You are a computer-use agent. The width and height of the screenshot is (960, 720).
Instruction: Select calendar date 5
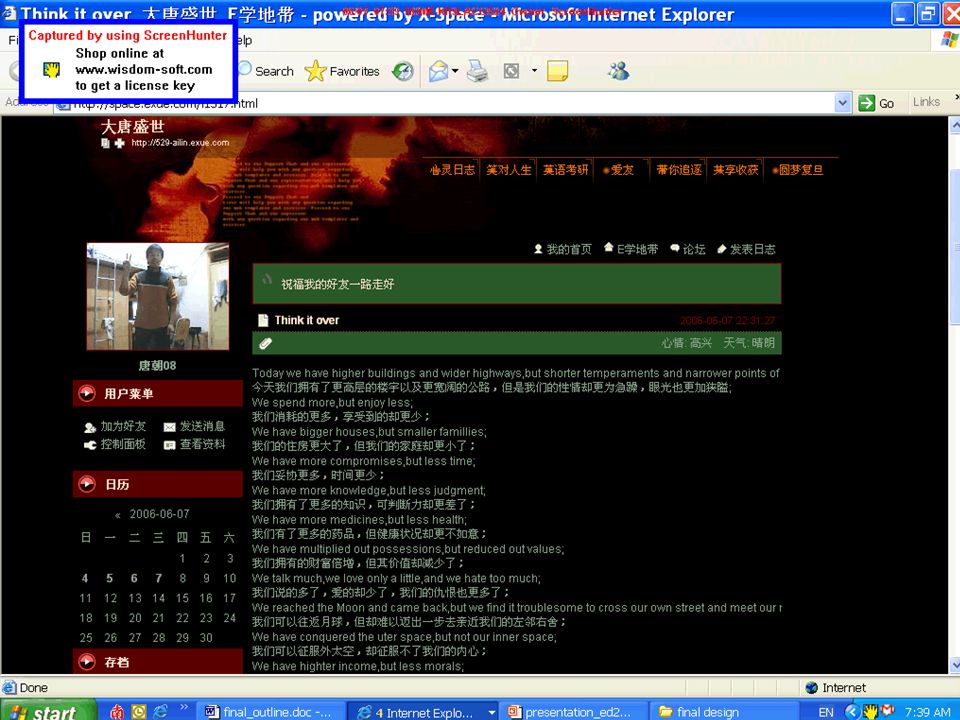(x=110, y=578)
